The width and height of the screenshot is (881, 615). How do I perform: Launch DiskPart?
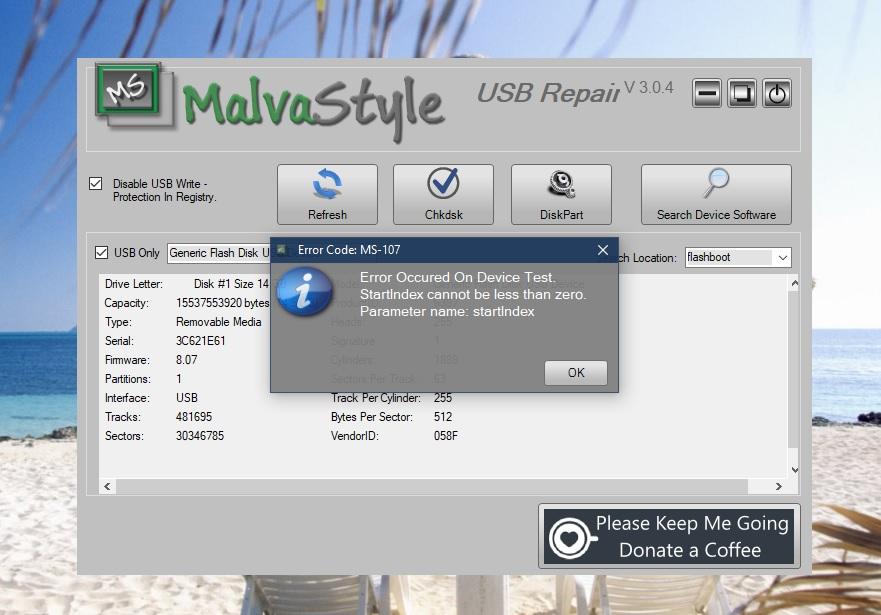(x=561, y=194)
